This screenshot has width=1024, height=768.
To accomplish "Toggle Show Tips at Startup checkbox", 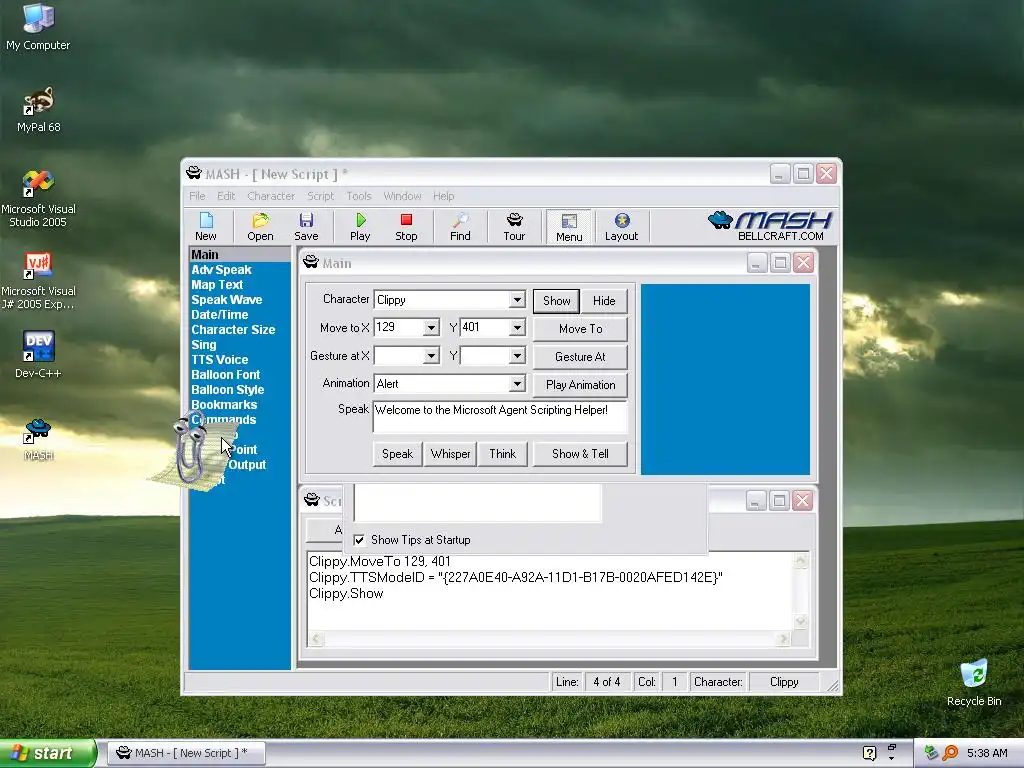I will pyautogui.click(x=359, y=540).
